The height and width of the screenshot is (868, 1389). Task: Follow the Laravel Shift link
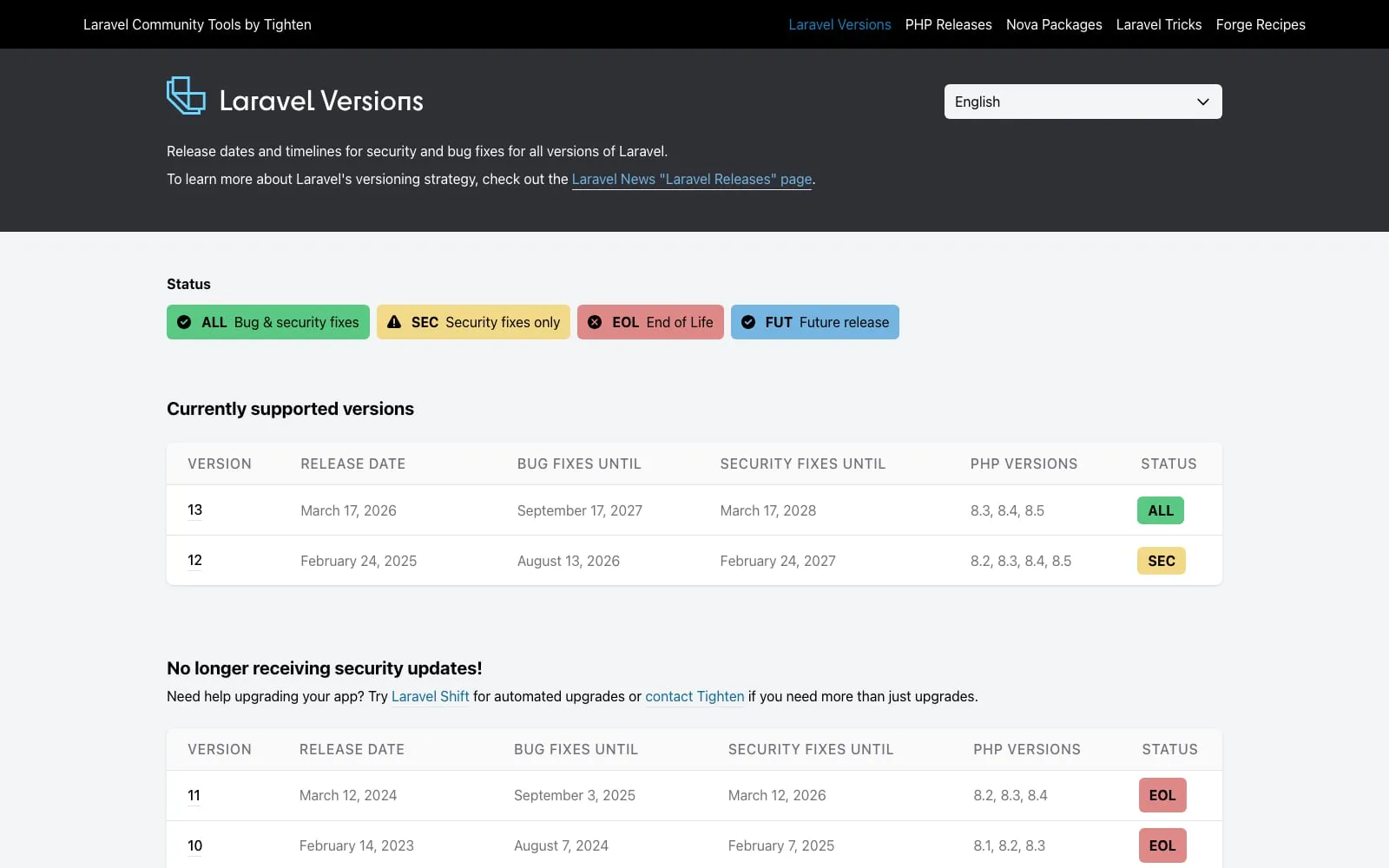[x=430, y=696]
